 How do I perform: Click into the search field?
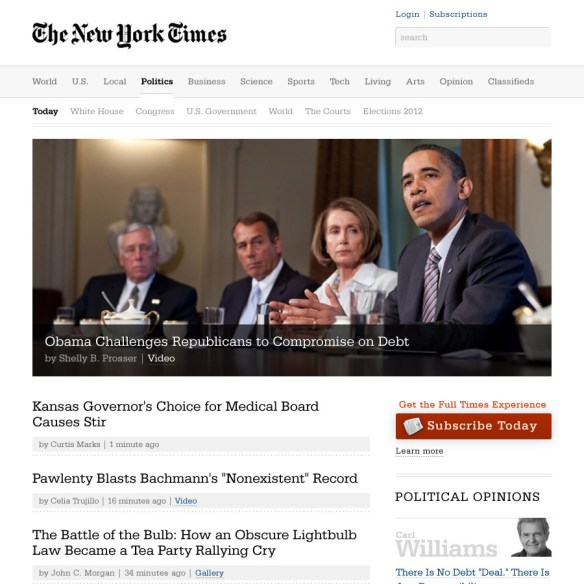point(473,37)
